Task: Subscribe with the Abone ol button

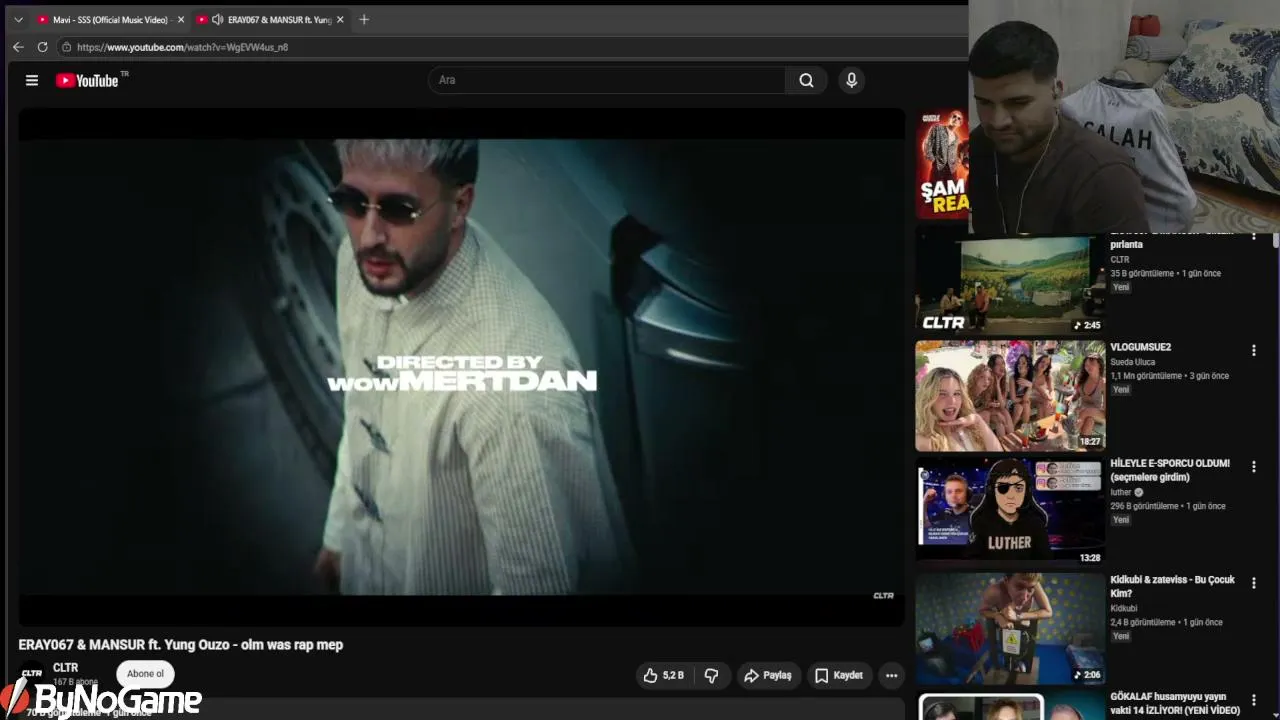Action: click(x=145, y=674)
